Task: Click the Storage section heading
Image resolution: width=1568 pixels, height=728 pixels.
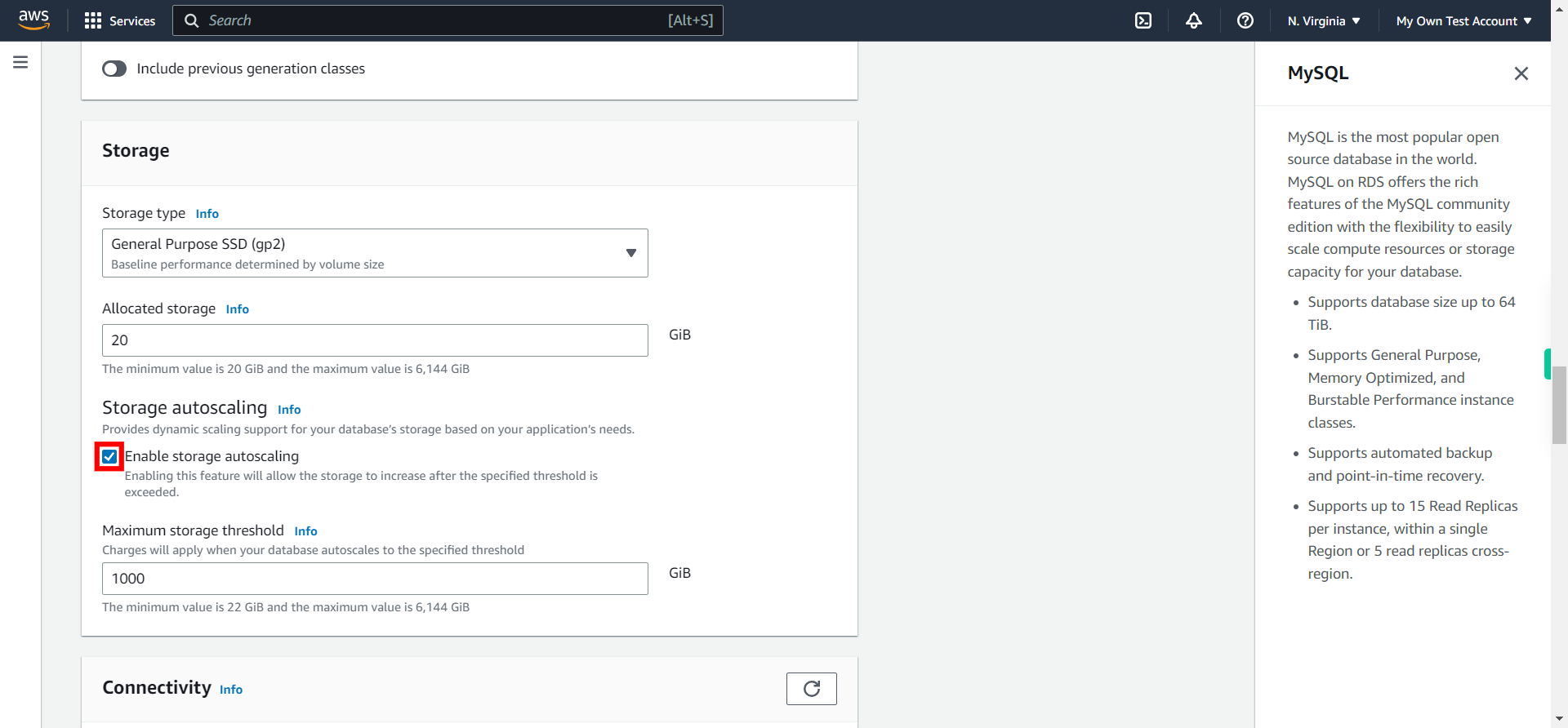Action: click(x=136, y=151)
